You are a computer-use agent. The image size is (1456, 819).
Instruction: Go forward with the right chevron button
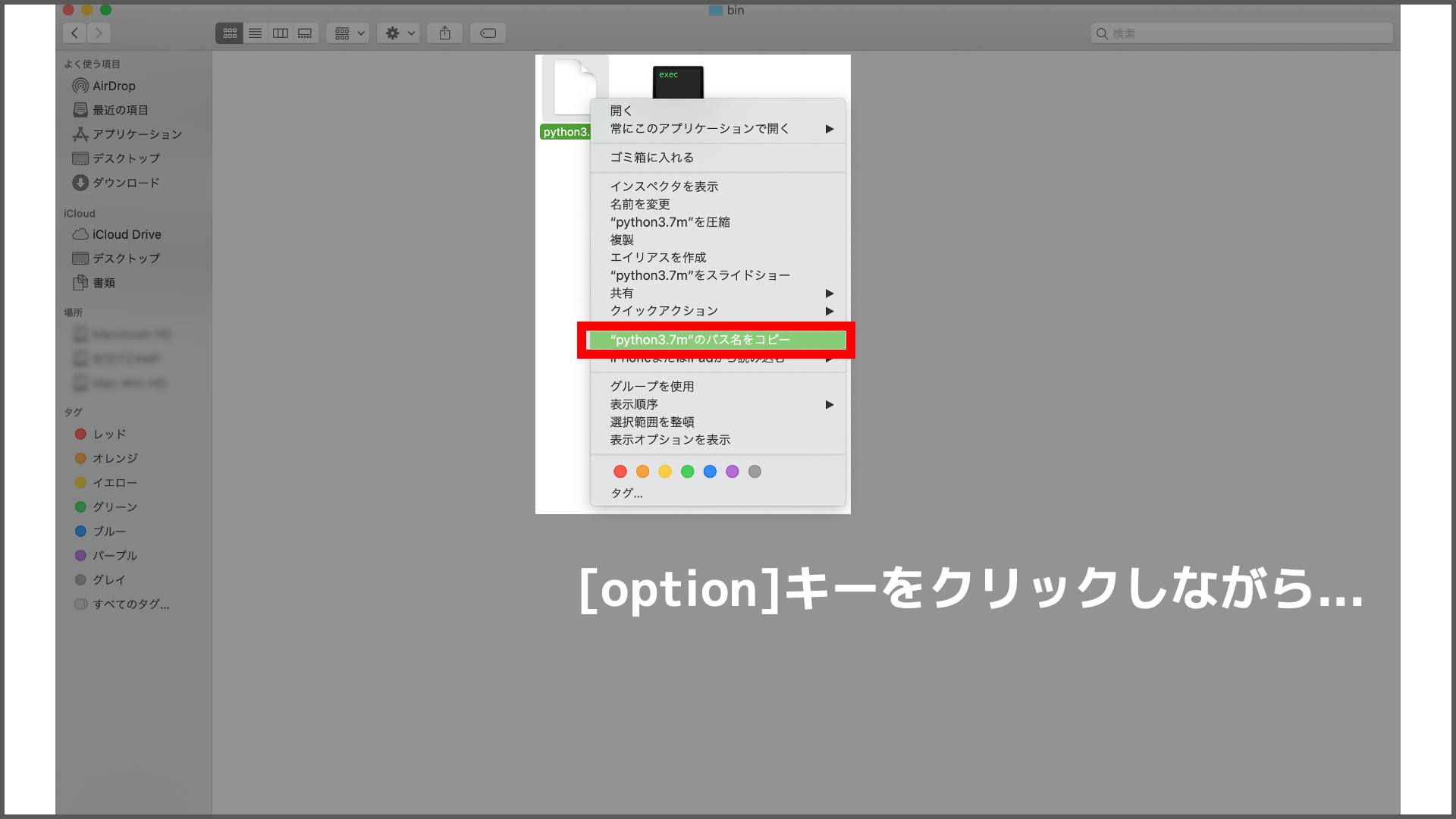click(99, 33)
